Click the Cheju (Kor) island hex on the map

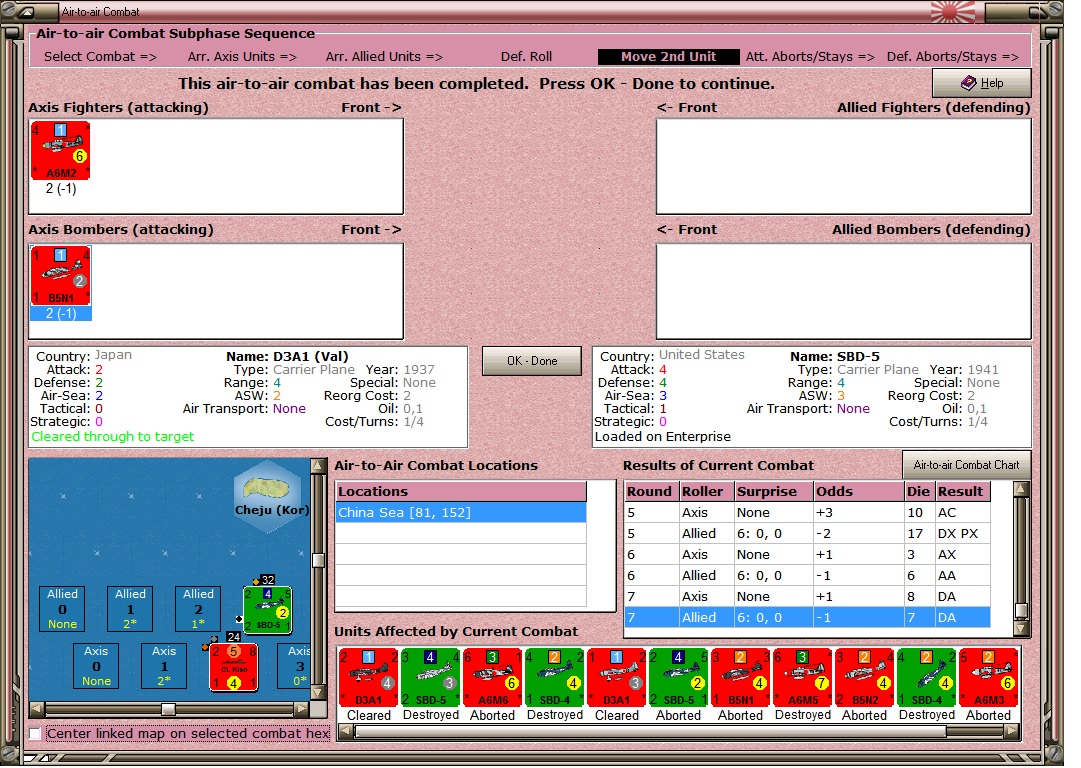(269, 496)
